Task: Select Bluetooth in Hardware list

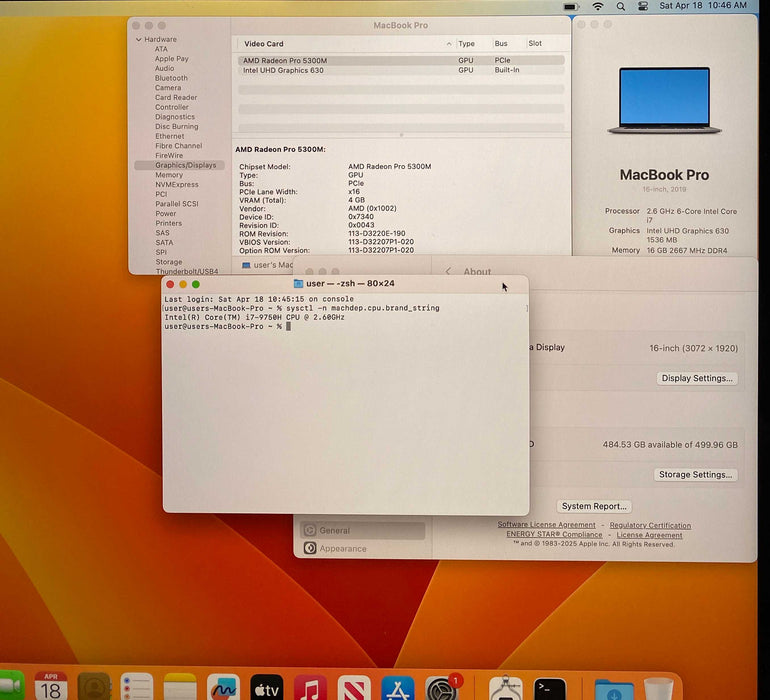Action: 171,78
